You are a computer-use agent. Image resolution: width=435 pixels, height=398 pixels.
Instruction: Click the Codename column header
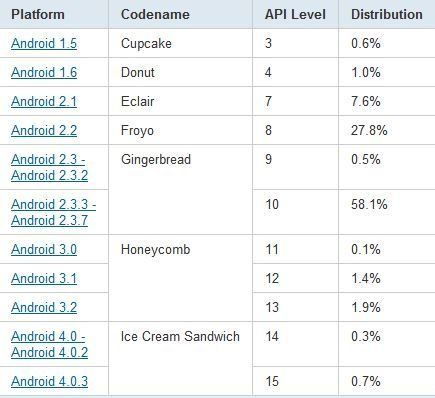(x=155, y=14)
